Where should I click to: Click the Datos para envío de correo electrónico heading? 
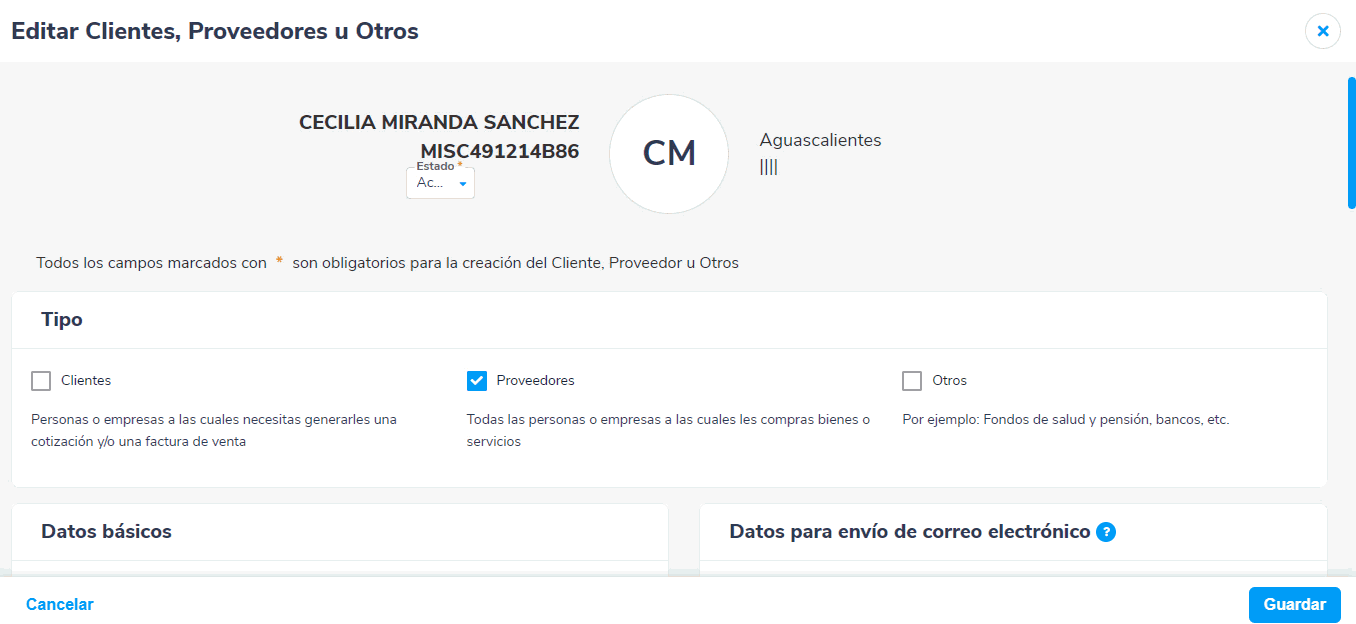[909, 532]
